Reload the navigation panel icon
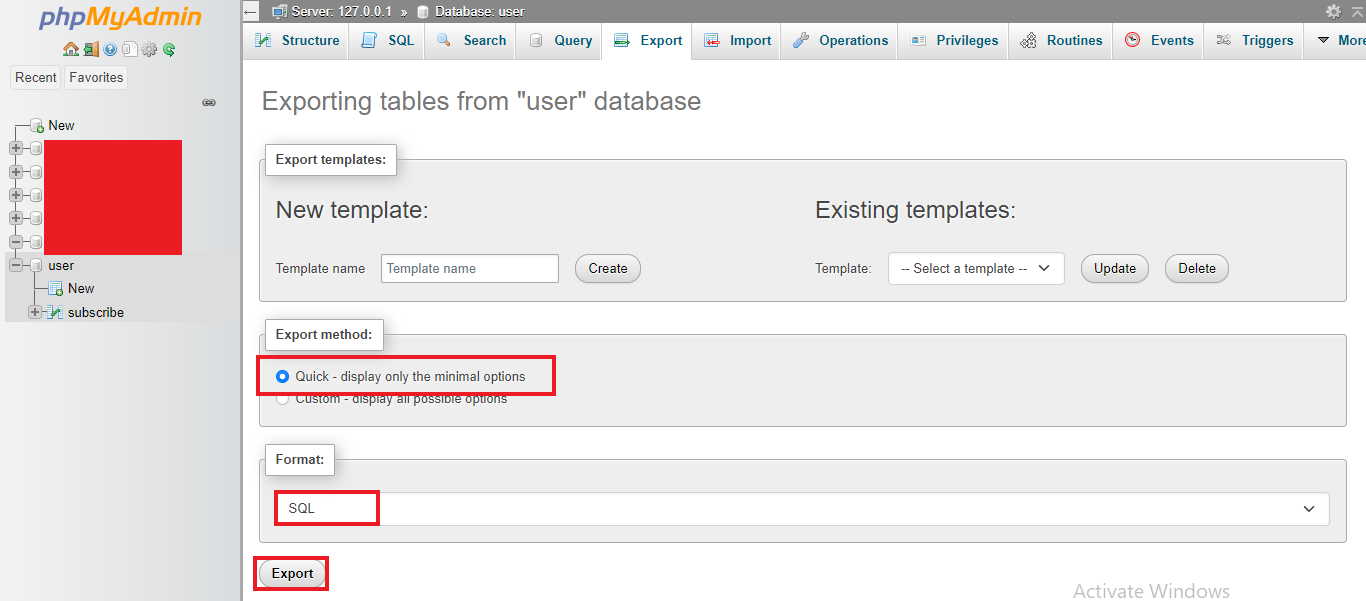 tap(170, 49)
